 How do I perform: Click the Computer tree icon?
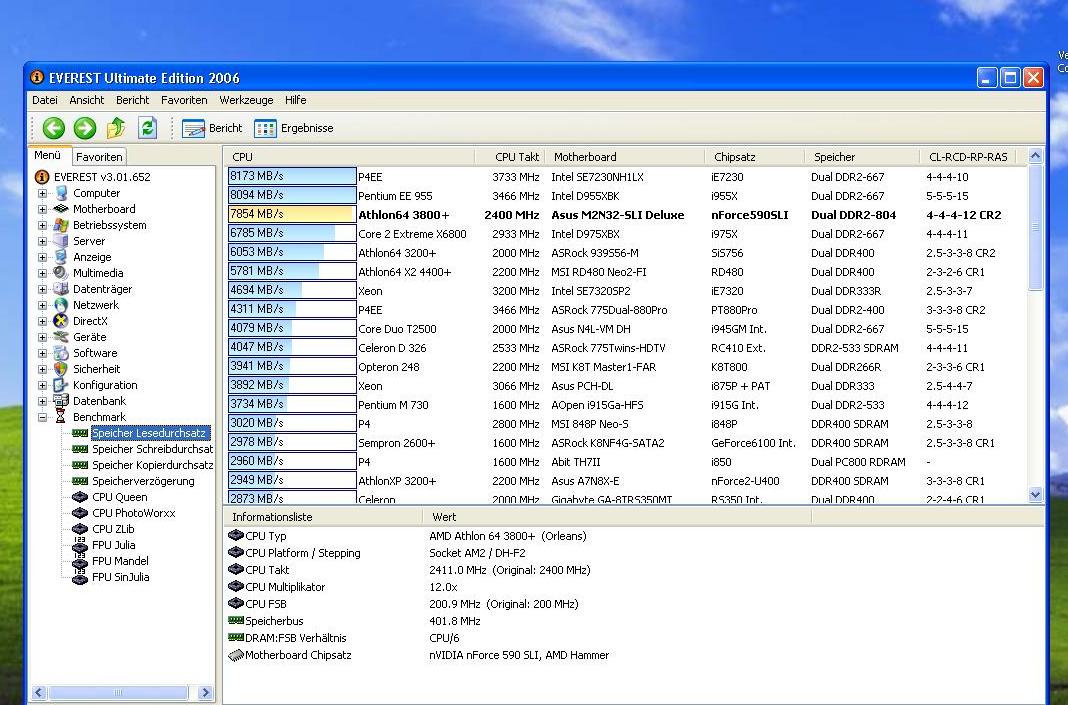click(61, 193)
